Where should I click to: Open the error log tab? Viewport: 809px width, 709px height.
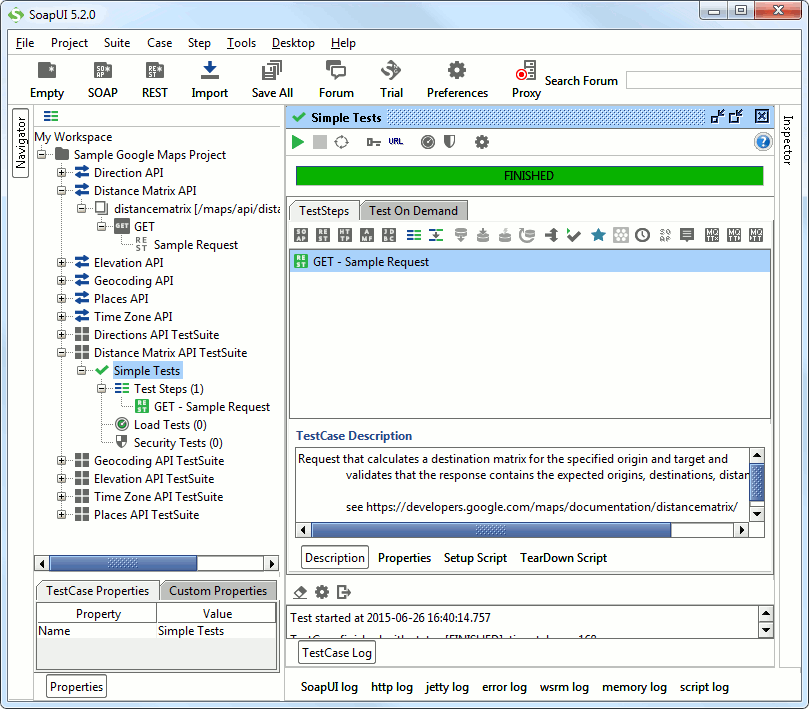coord(504,687)
